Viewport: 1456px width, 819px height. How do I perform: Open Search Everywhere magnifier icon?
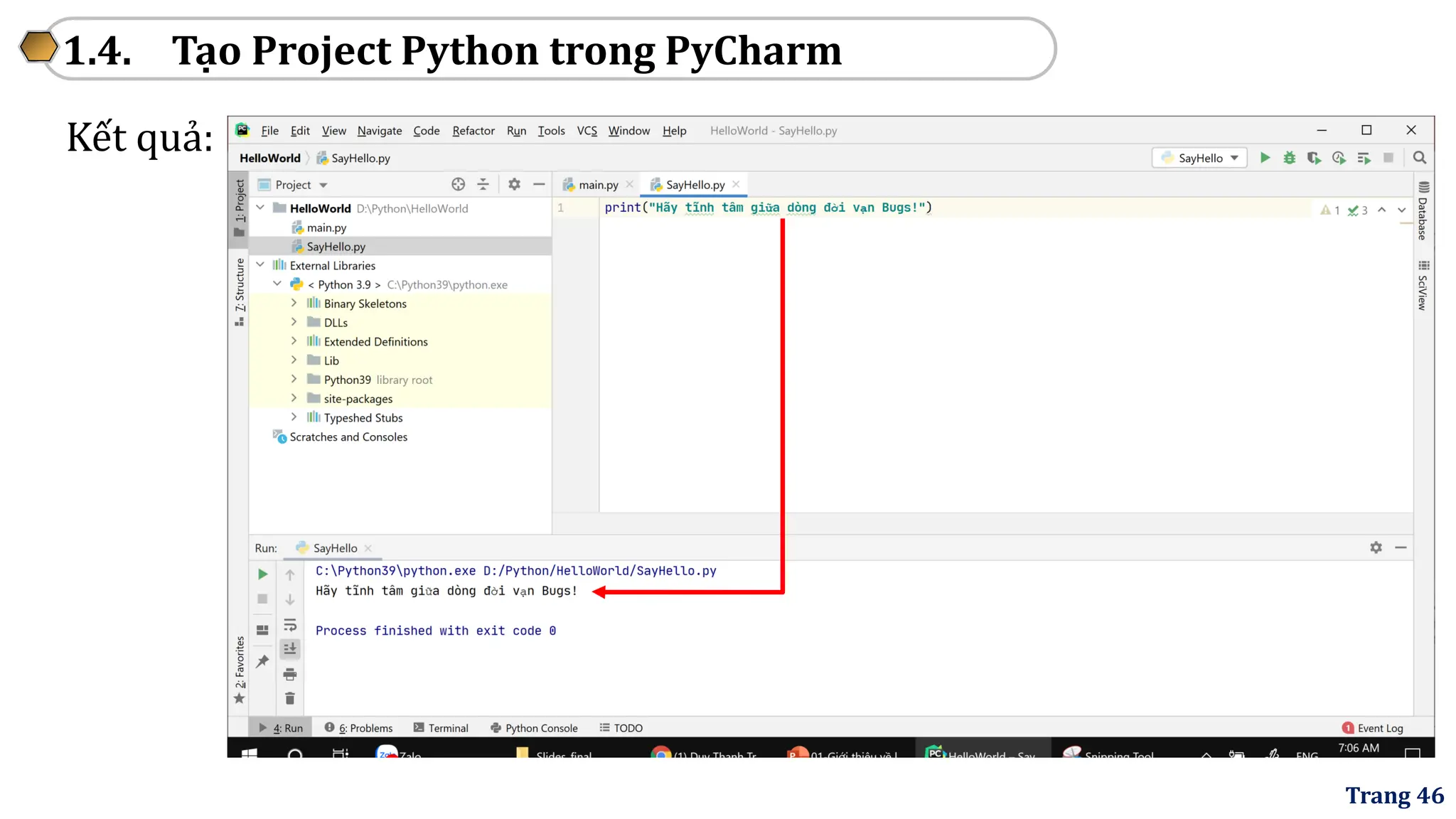(1420, 158)
